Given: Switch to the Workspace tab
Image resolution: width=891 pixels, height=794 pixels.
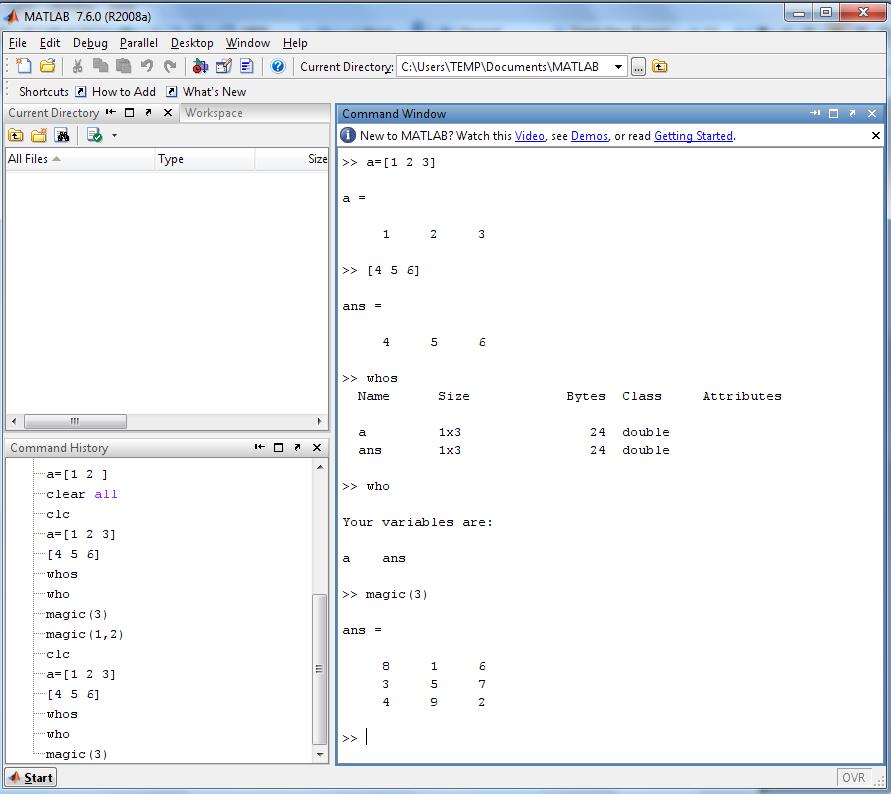Looking at the screenshot, I should [x=215, y=112].
